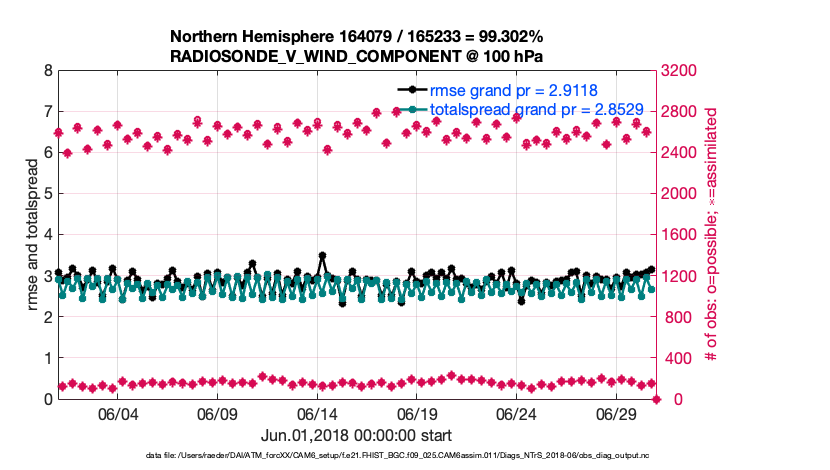Click the left y-axis label 'rmse and totalspread'

coord(32,234)
